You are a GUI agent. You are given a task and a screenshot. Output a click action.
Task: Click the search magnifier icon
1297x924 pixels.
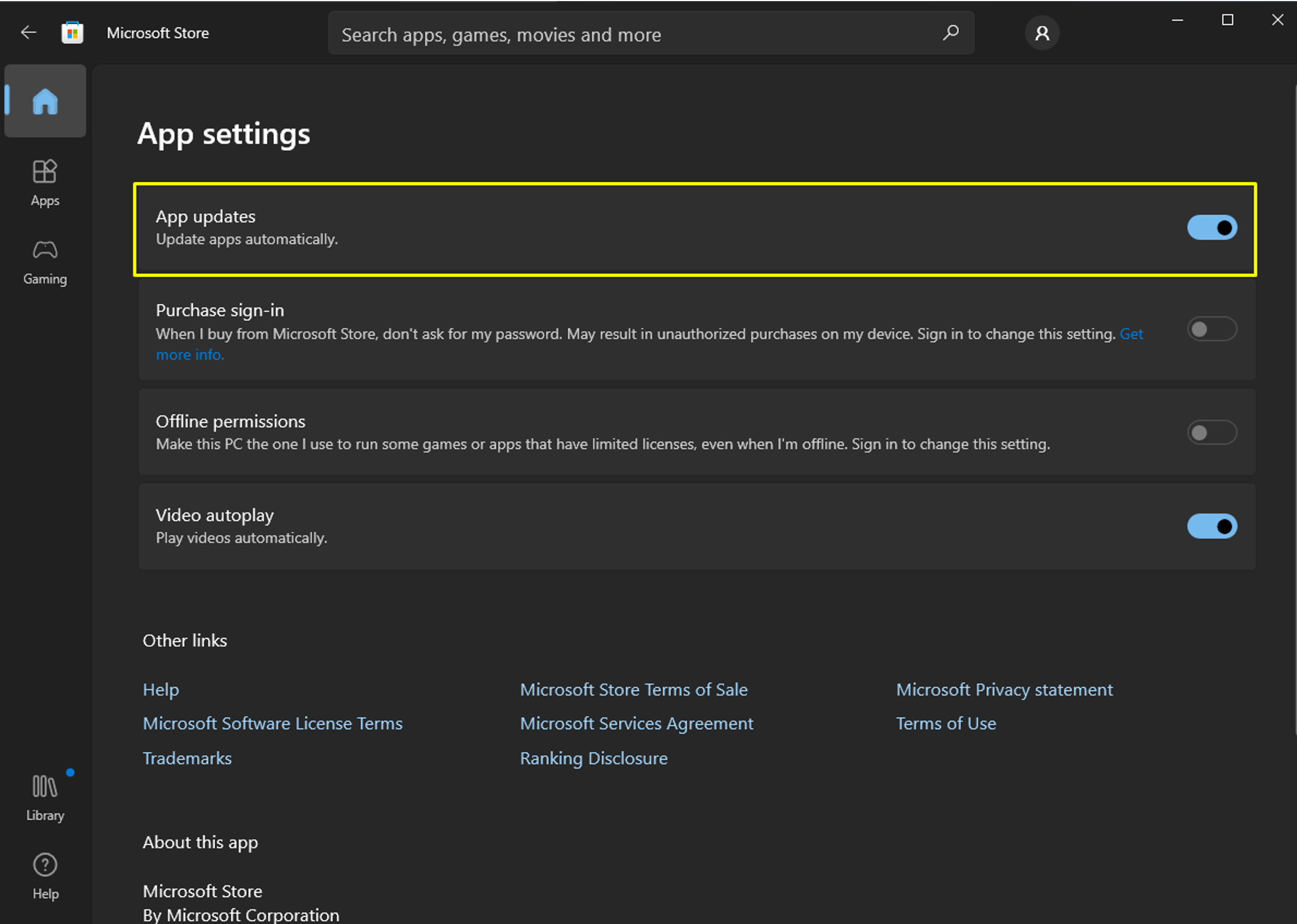click(x=951, y=32)
